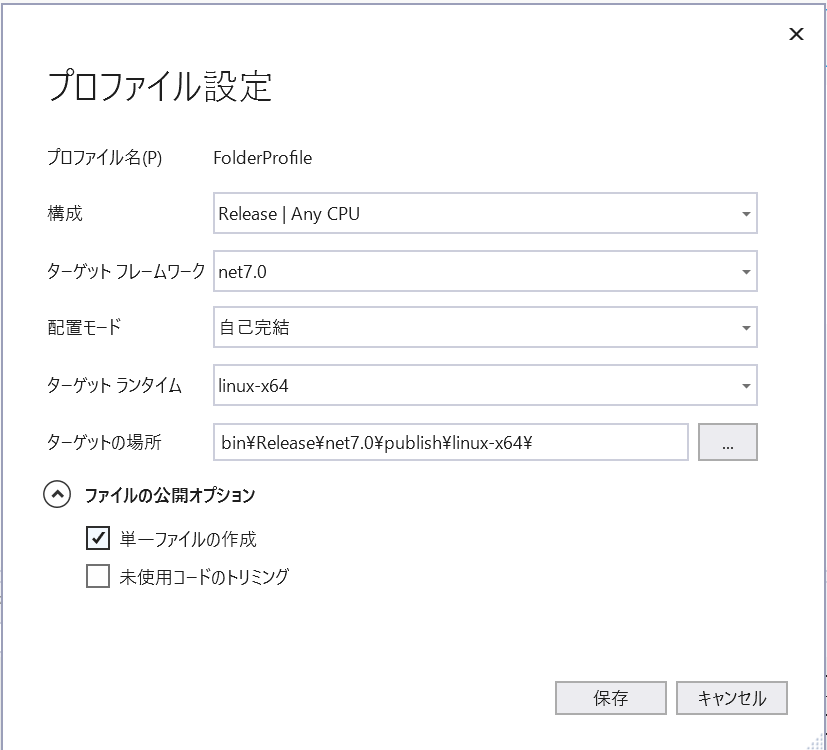The height and width of the screenshot is (750, 827).
Task: Click the ターゲット ランタイム label
Action: (114, 386)
